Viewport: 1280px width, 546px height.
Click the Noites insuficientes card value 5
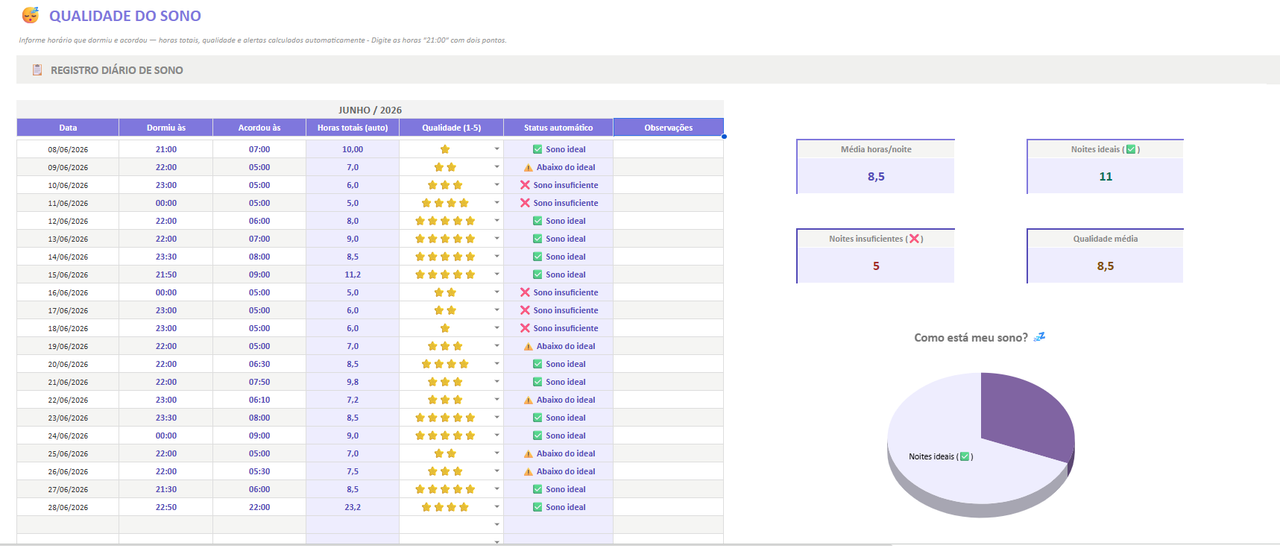(x=876, y=266)
